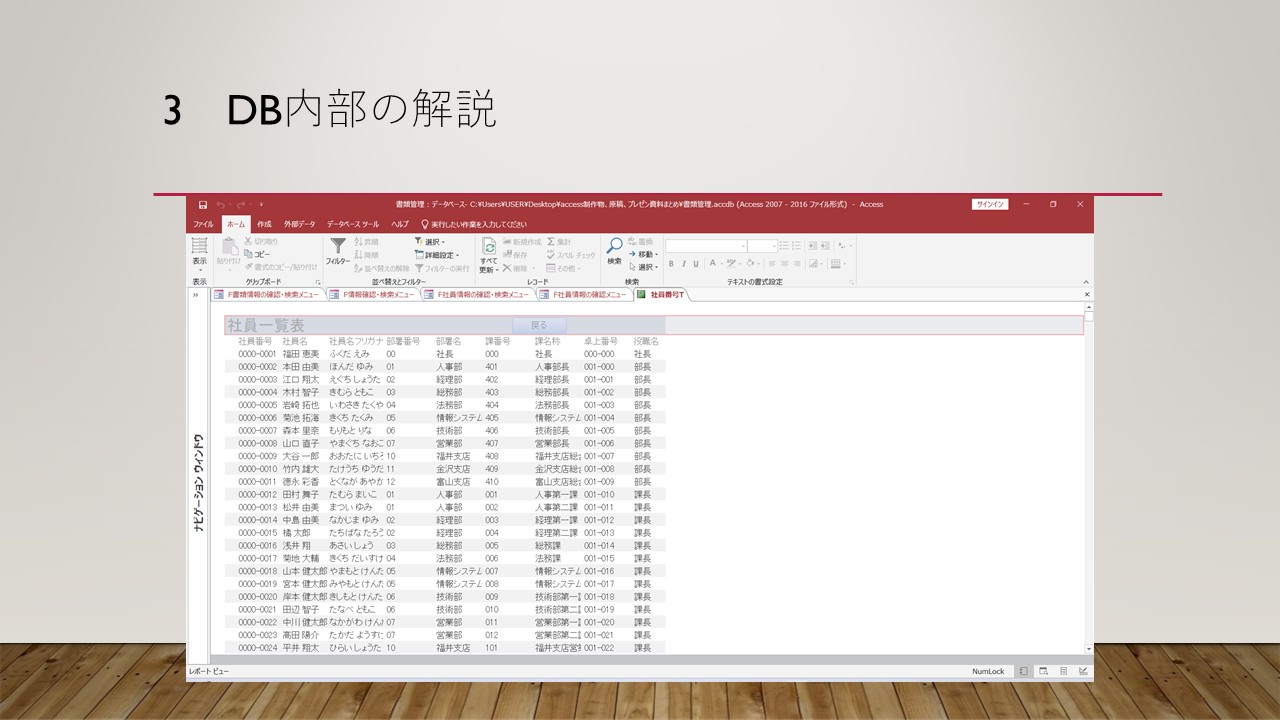The height and width of the screenshot is (720, 1280).
Task: Open the Create (作成) ribbon tab
Action: tap(264, 224)
